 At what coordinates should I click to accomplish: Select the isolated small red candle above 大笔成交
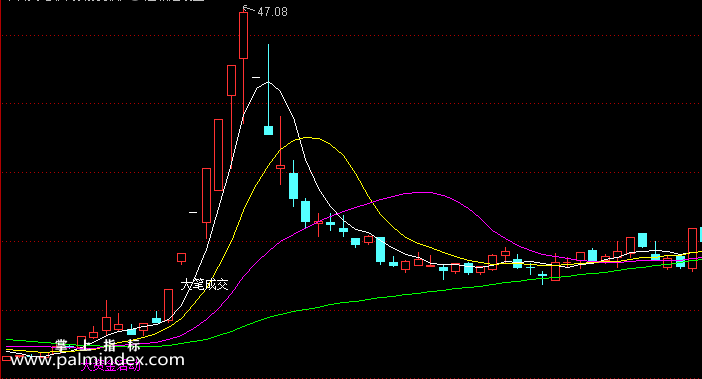181,257
